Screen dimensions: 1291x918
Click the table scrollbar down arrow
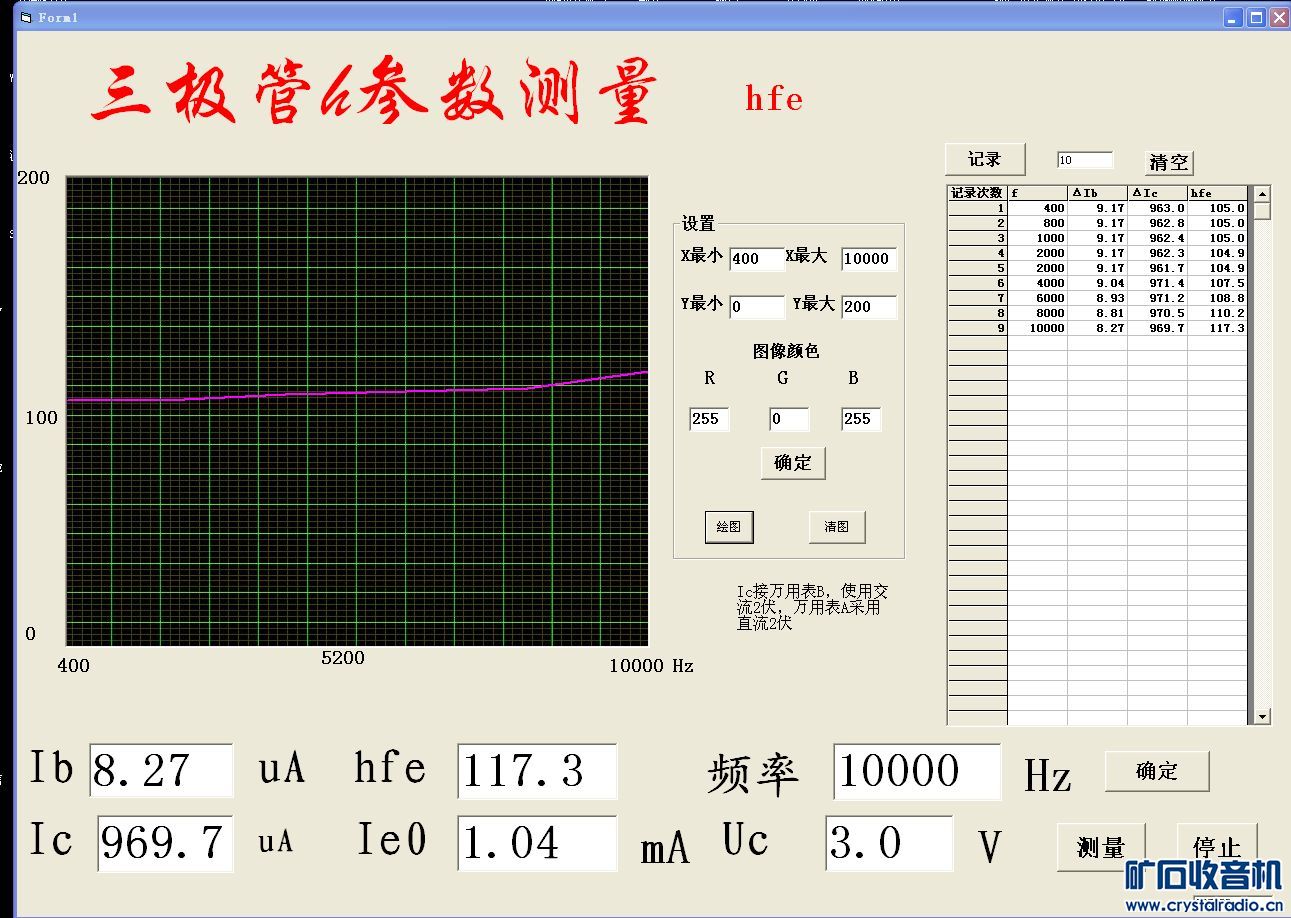click(x=1262, y=716)
